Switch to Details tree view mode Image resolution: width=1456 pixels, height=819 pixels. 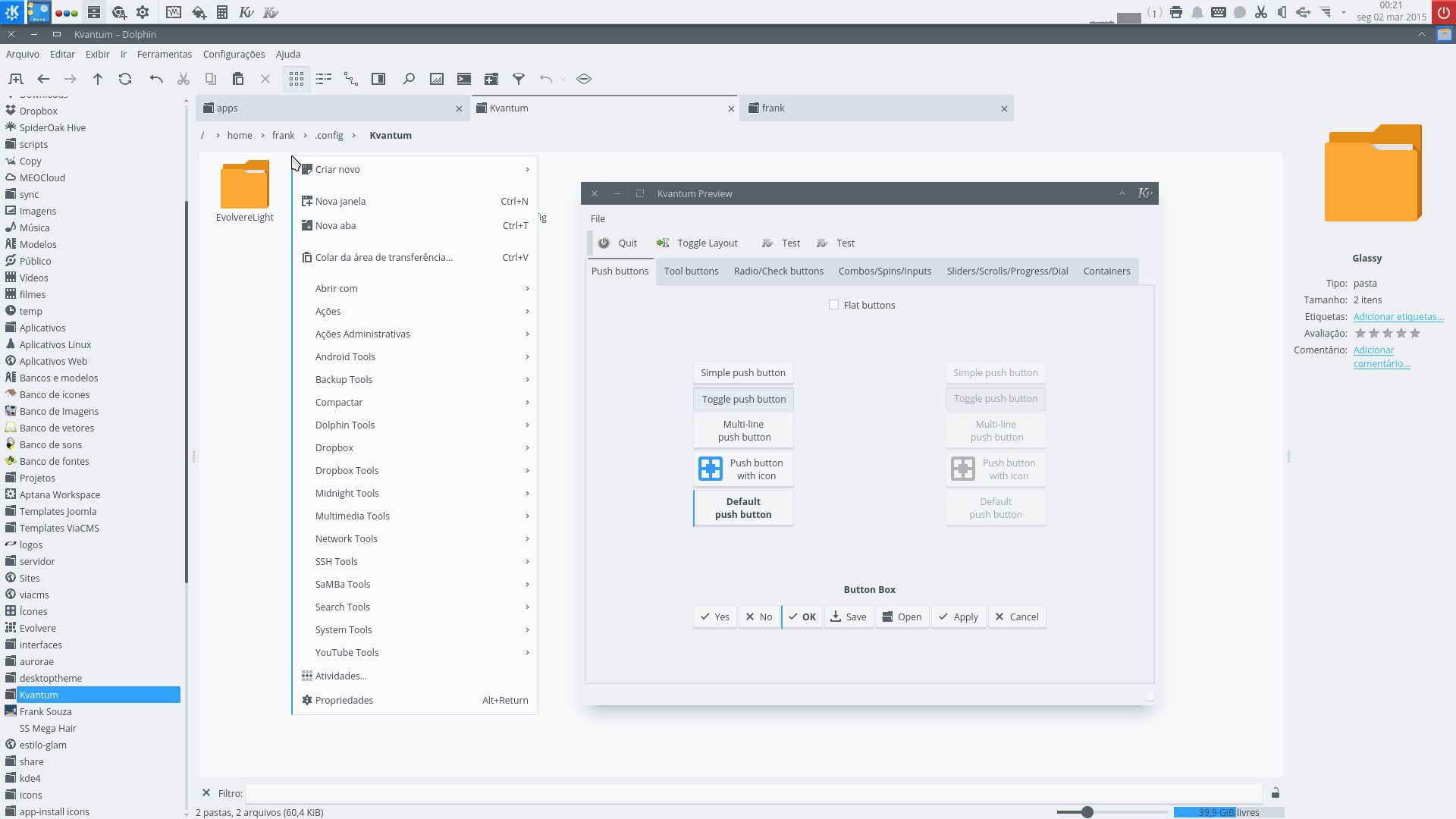click(351, 79)
